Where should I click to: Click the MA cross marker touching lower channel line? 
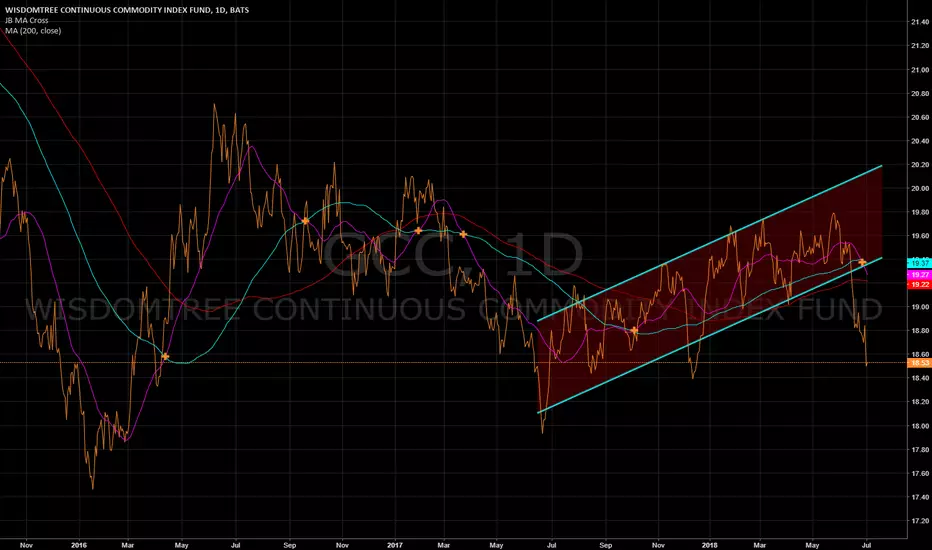tap(862, 262)
